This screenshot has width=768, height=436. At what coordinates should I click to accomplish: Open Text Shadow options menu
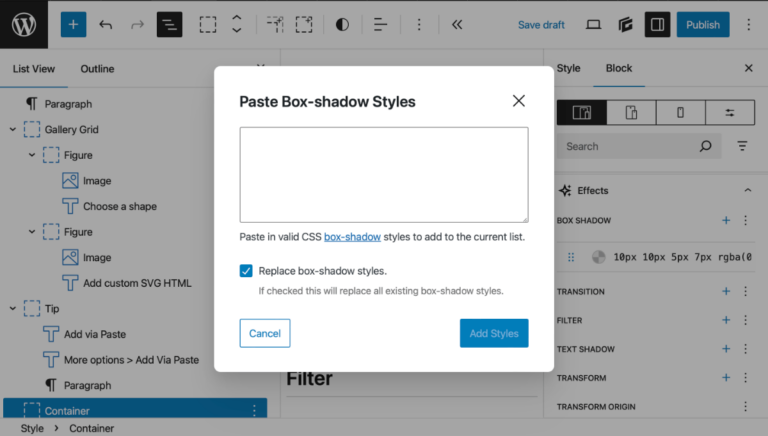pos(745,349)
